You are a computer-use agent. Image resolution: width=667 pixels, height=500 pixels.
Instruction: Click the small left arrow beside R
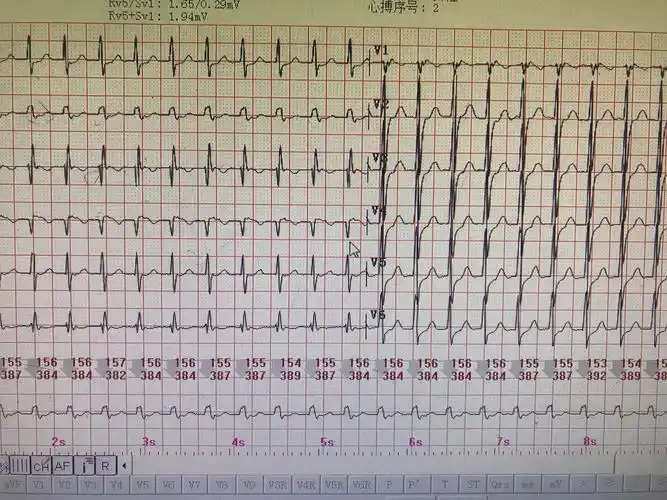click(x=124, y=465)
